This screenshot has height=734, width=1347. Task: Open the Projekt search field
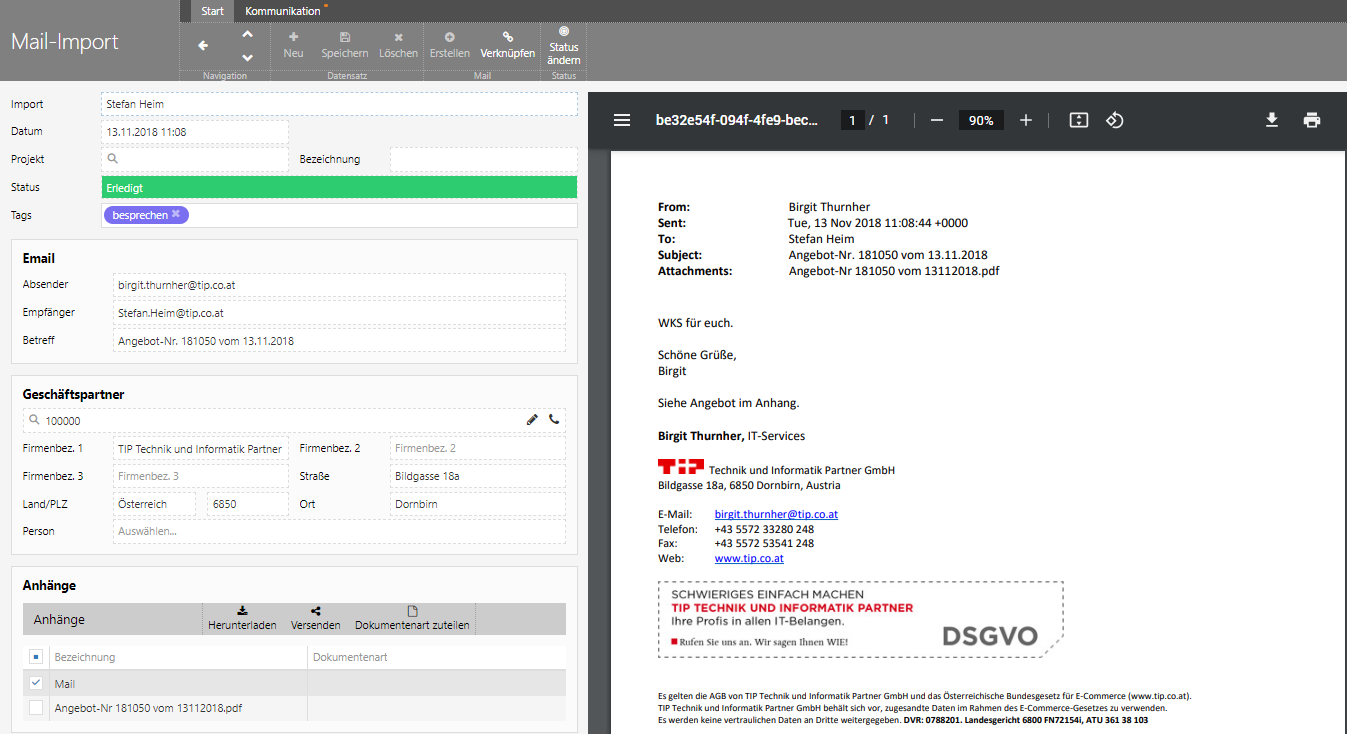pos(195,159)
